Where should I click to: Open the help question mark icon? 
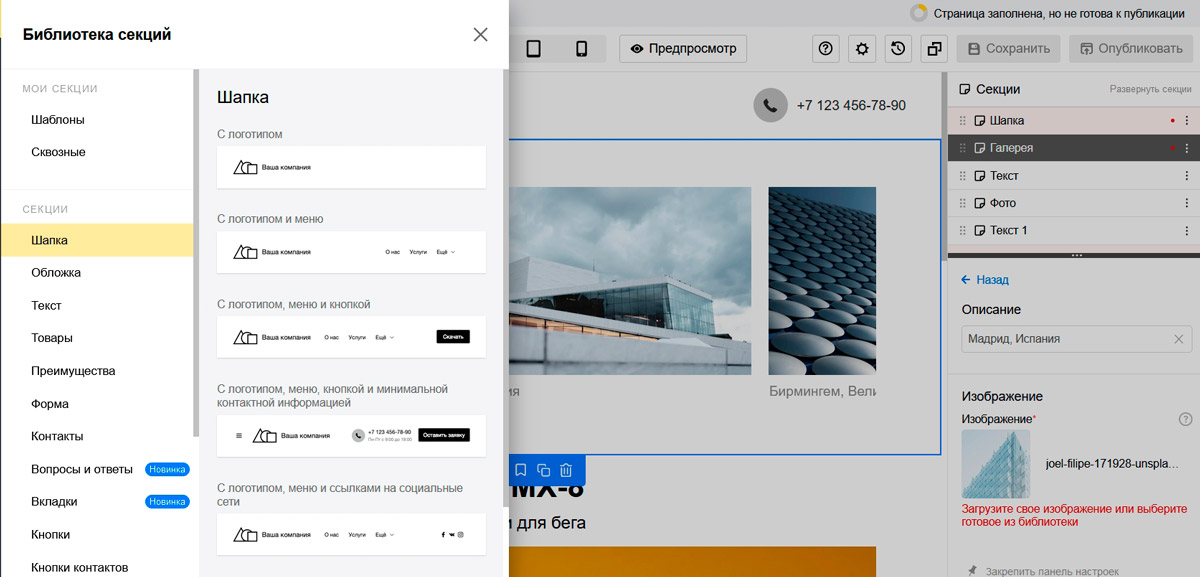coord(825,49)
